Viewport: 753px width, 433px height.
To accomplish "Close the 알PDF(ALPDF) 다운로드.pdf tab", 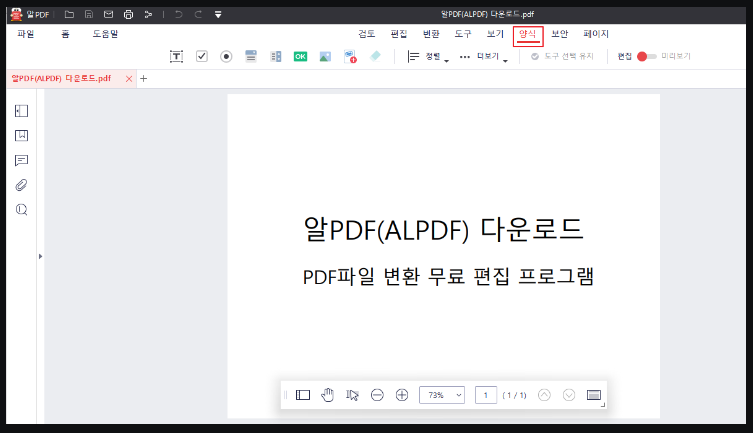I will click(x=129, y=79).
